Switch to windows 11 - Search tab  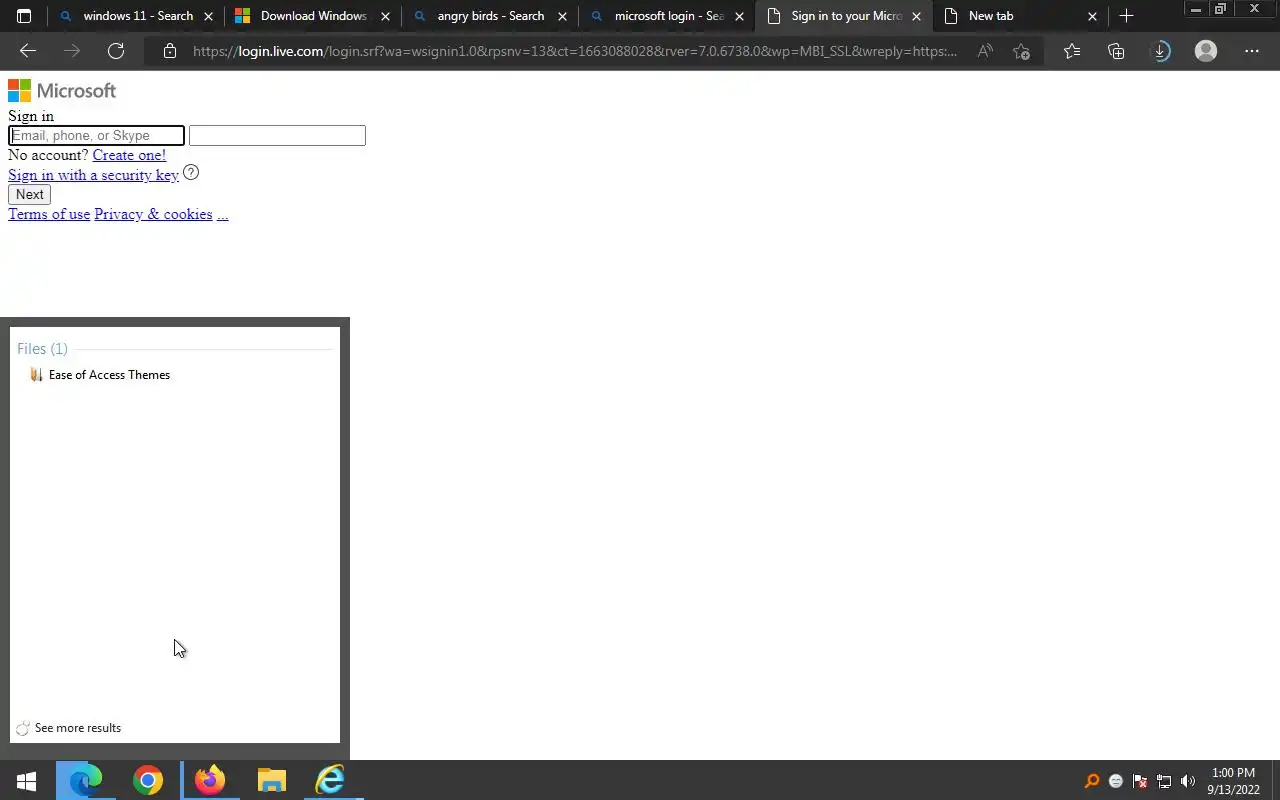tap(137, 16)
